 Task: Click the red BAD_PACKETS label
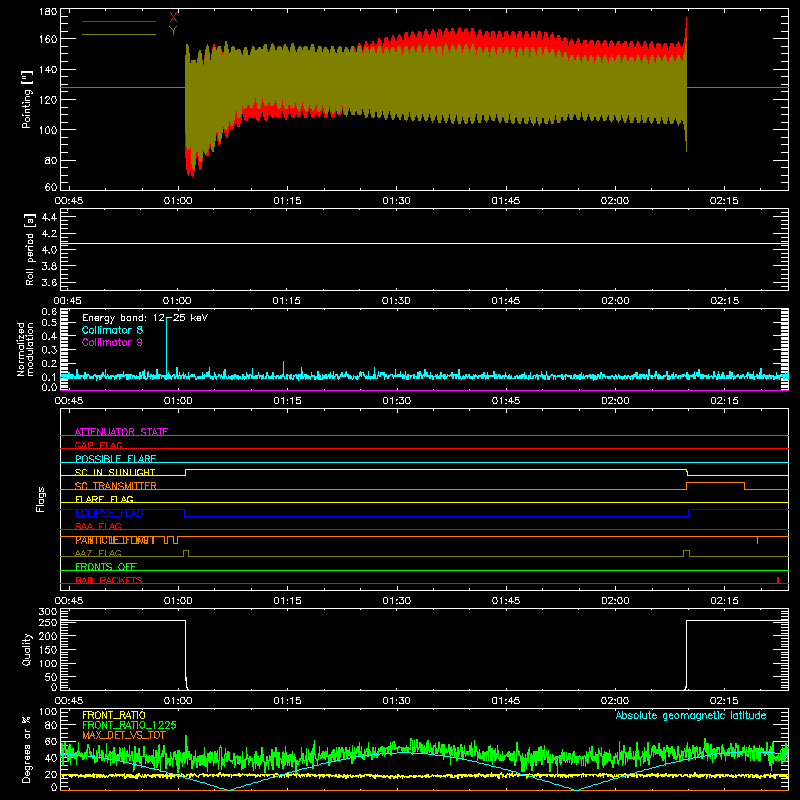click(109, 580)
